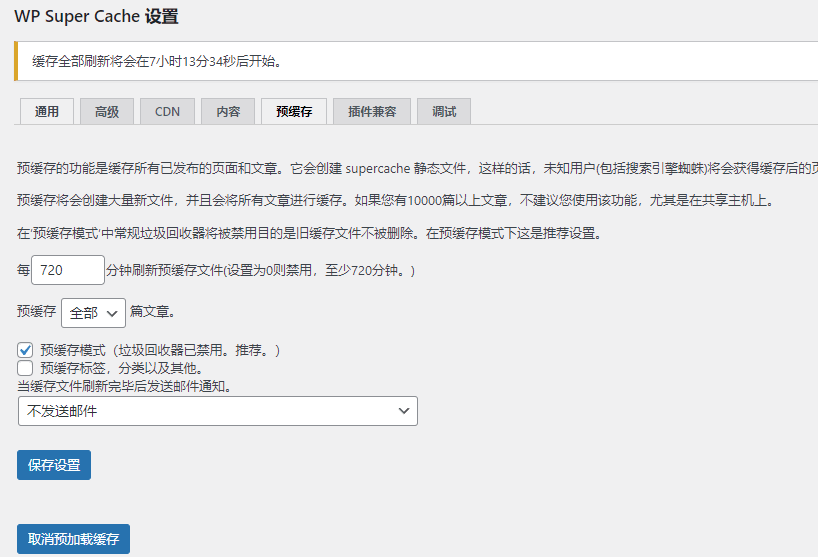Image resolution: width=818 pixels, height=557 pixels.
Task: Click the text 分钟刷新预缓存文件(设置为0则禁用
Action: tap(209, 270)
